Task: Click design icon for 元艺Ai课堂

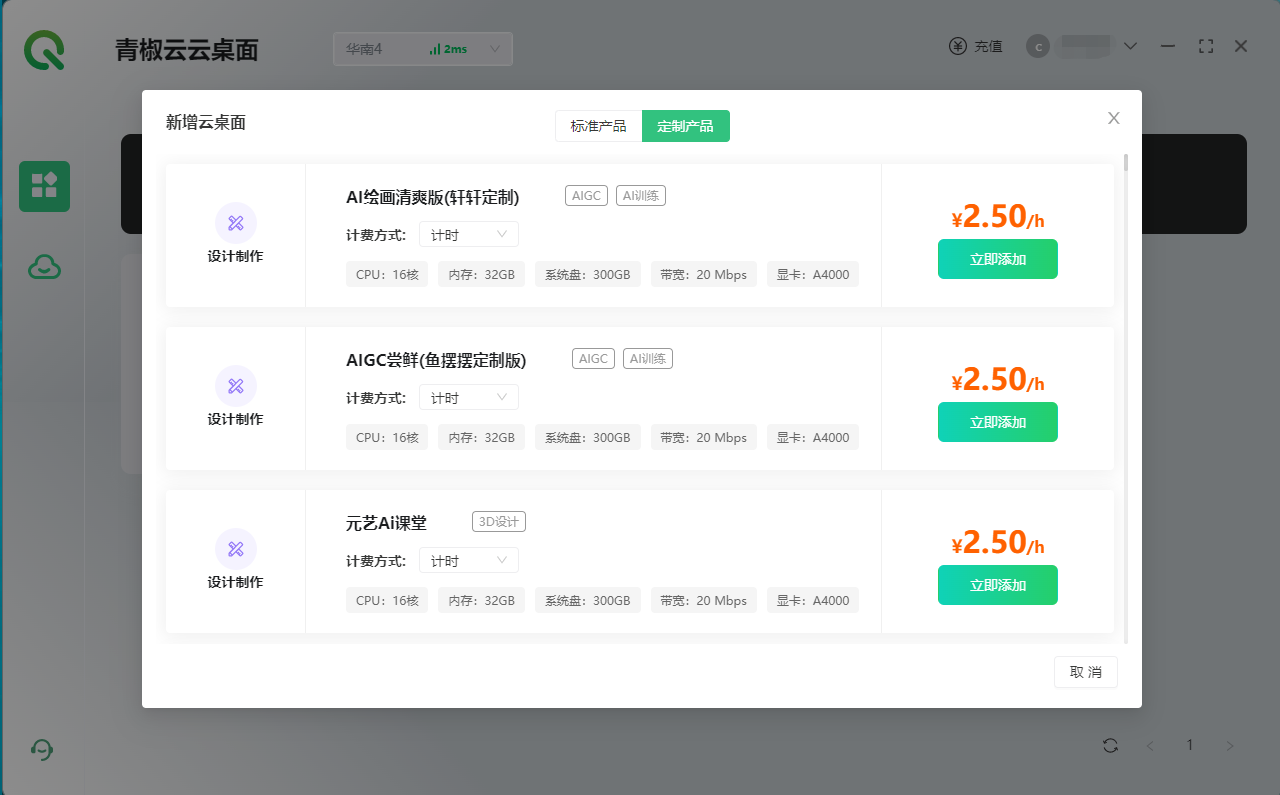Action: (236, 549)
